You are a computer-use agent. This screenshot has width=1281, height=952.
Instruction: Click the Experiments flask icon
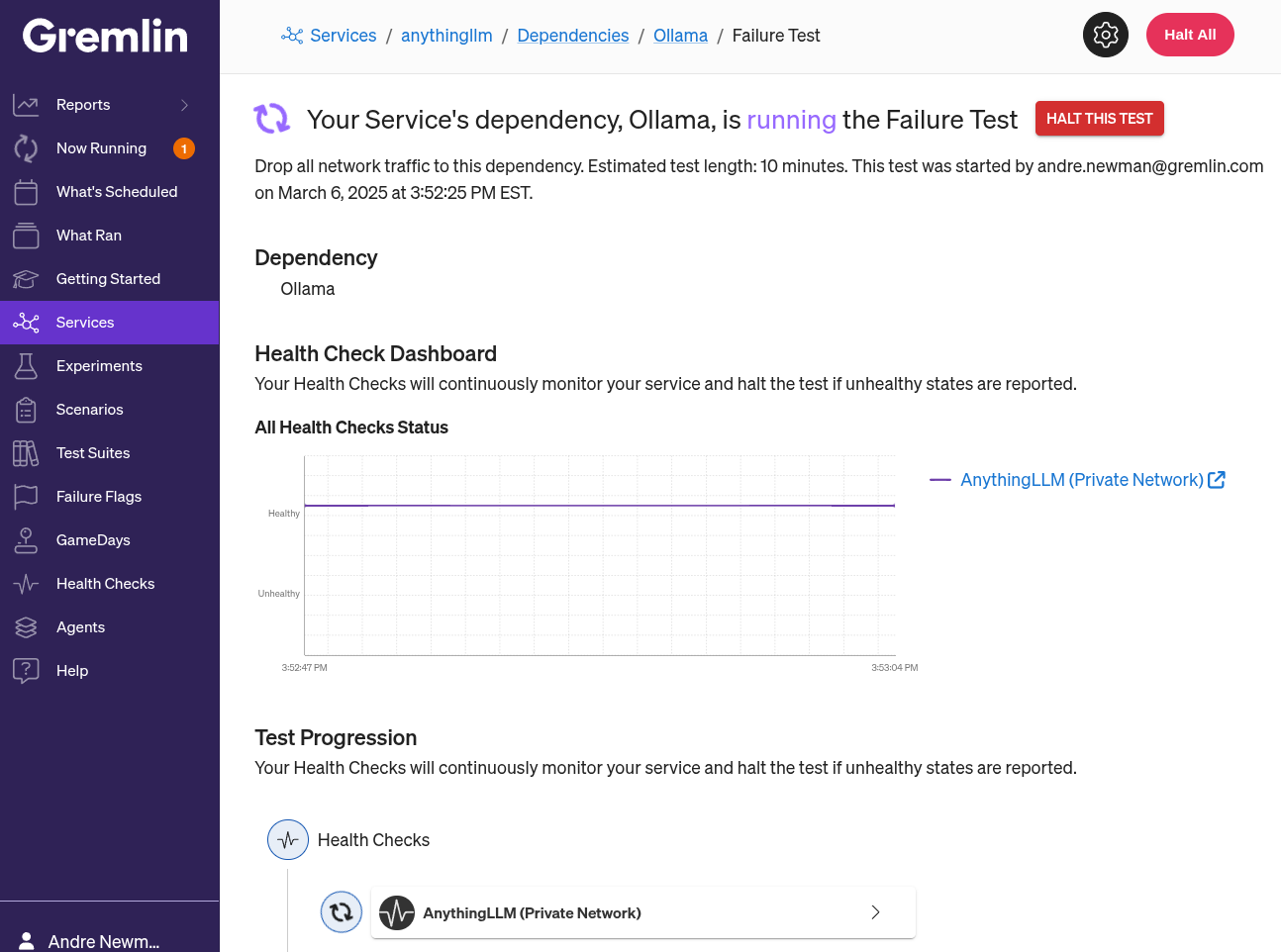click(x=26, y=366)
